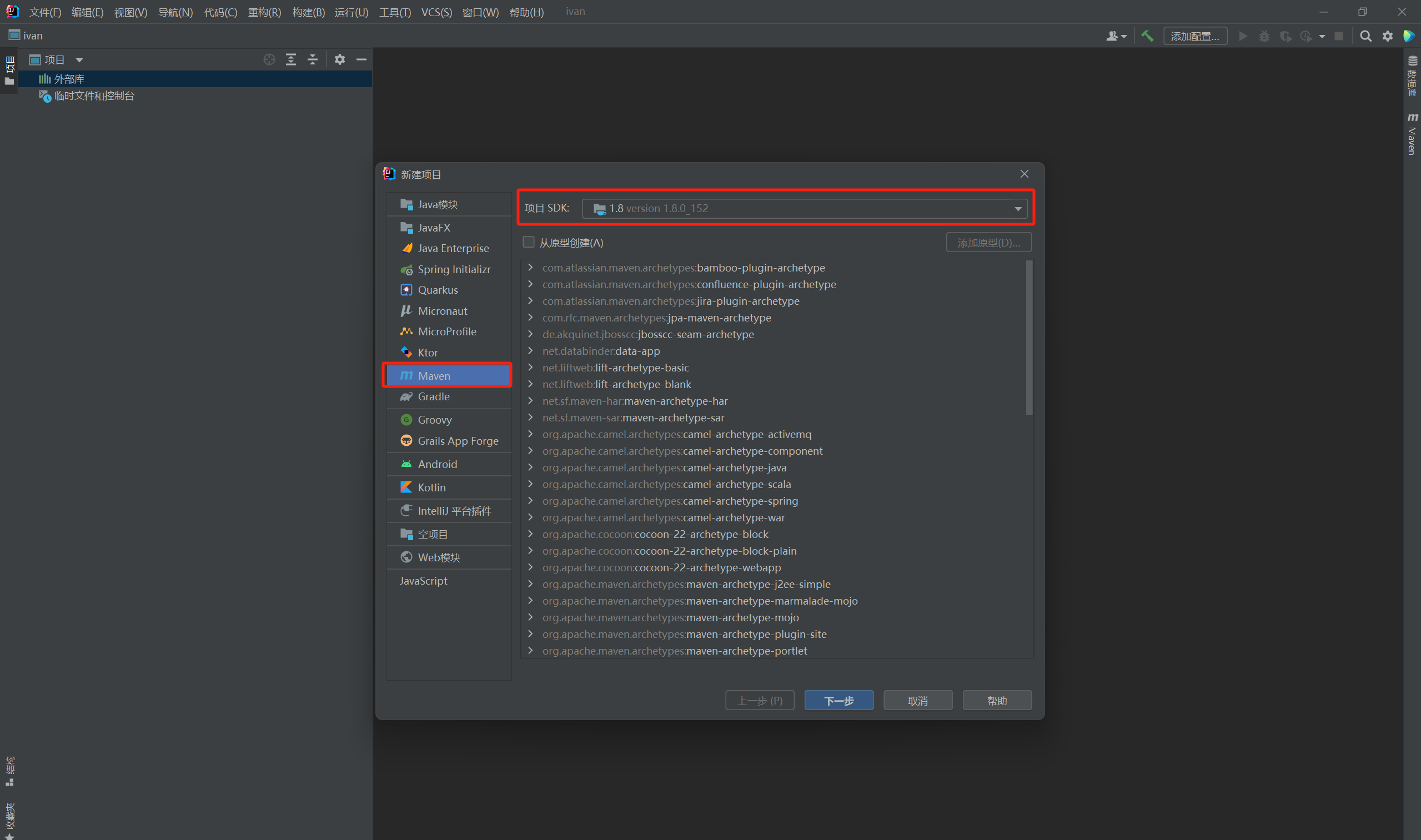The width and height of the screenshot is (1421, 840).
Task: Select Grails App Forge project type
Action: (449, 441)
